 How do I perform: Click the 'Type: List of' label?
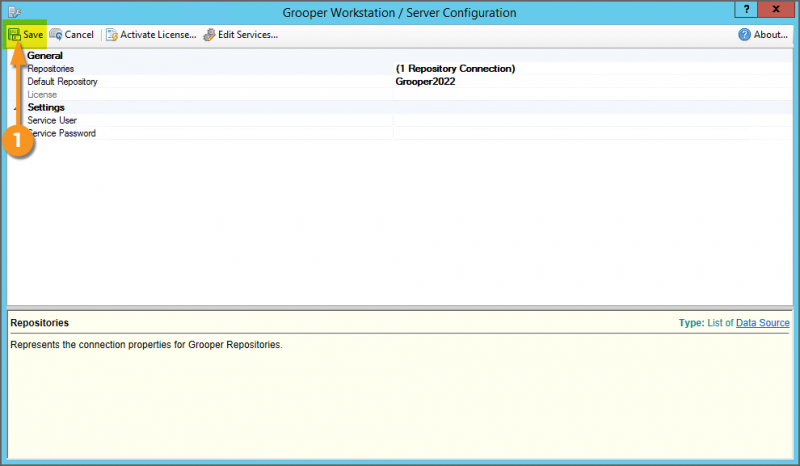[x=706, y=323]
